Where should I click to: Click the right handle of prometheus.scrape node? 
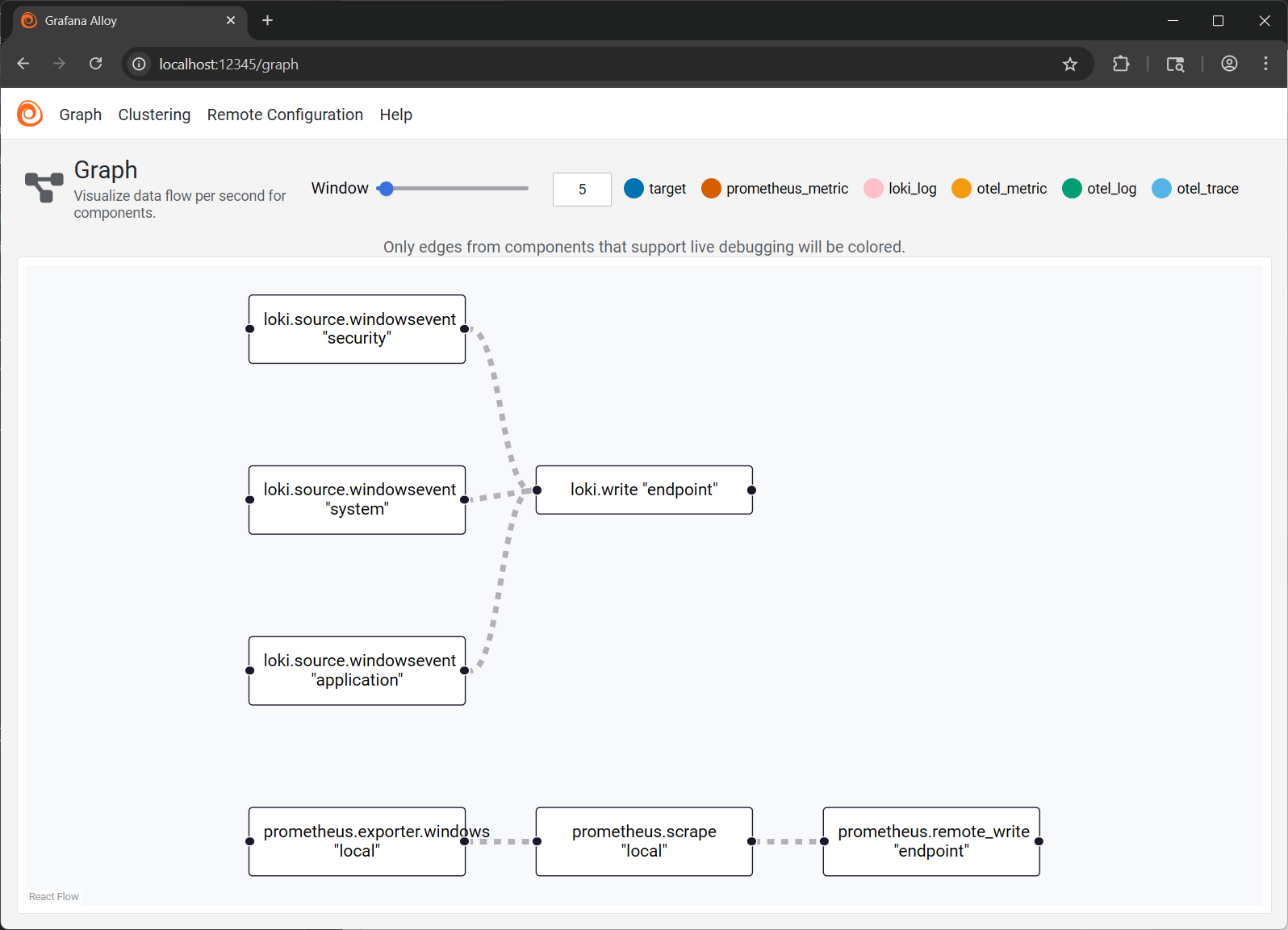pos(752,841)
